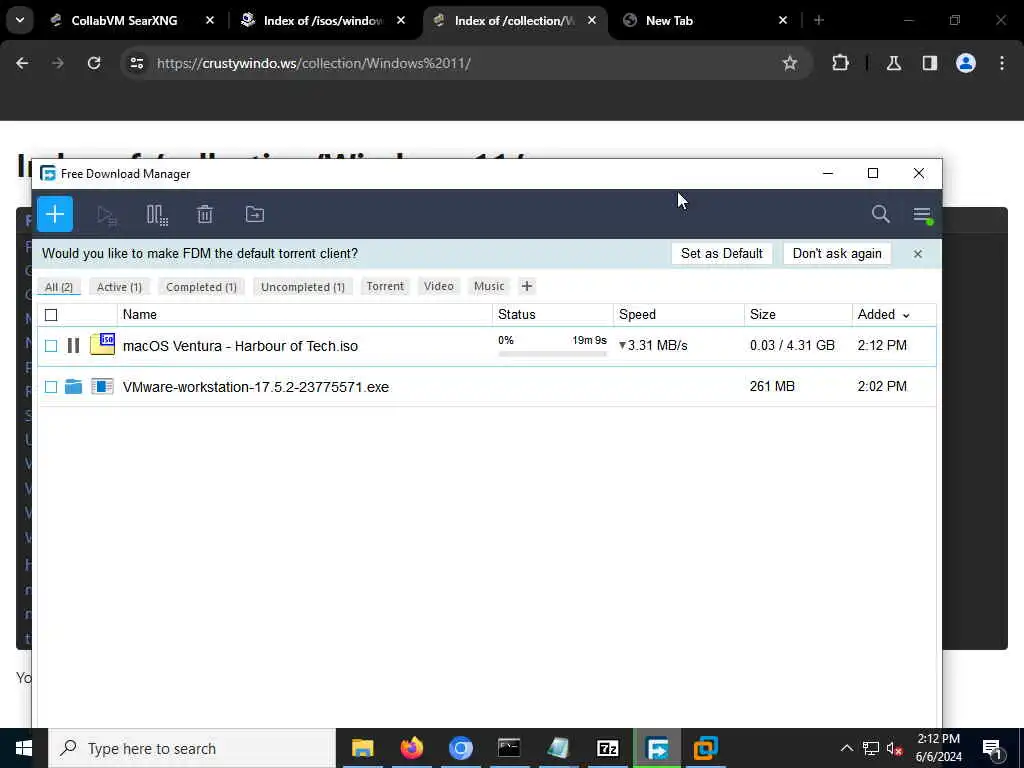The image size is (1024, 768).
Task: Click the trash delete icon in FDM toolbar
Action: 205,214
